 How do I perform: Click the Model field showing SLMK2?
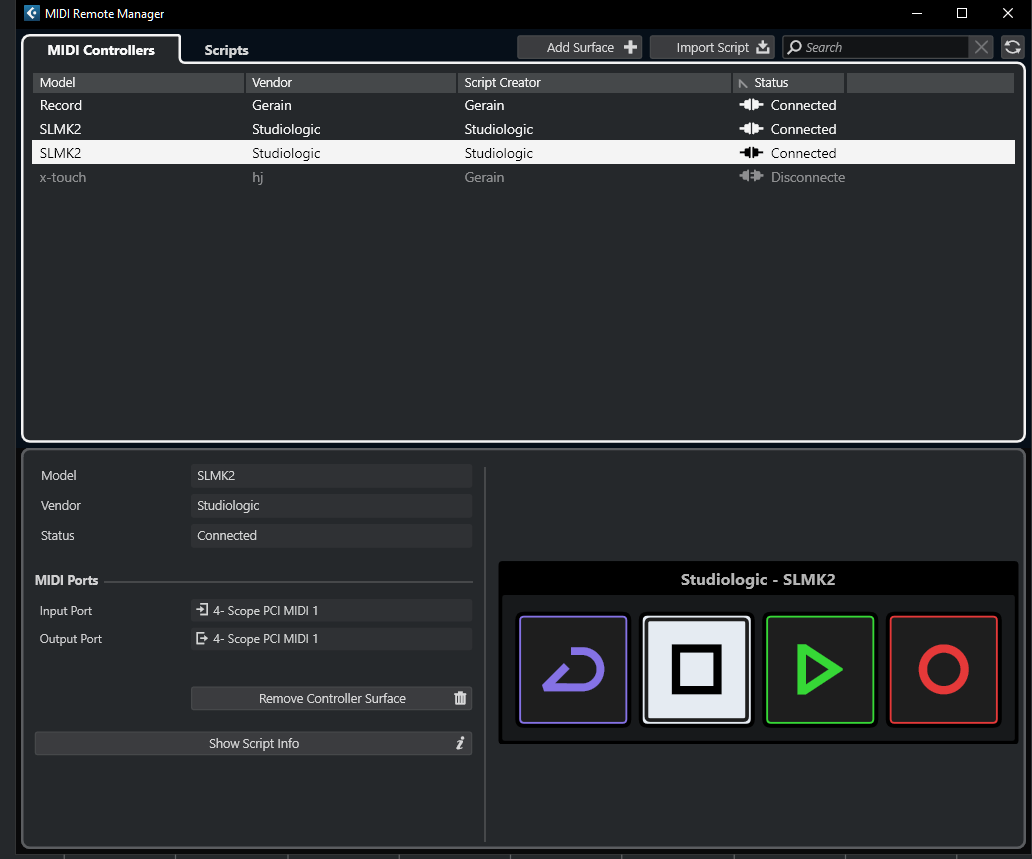coord(331,475)
